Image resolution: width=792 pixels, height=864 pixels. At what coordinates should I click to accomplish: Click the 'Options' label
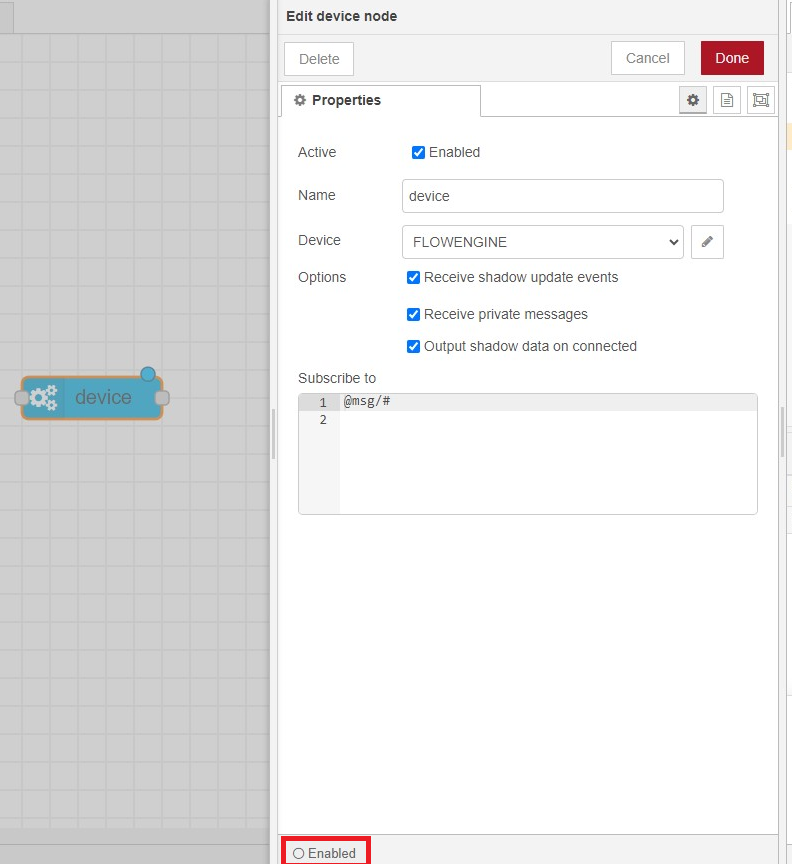322,277
